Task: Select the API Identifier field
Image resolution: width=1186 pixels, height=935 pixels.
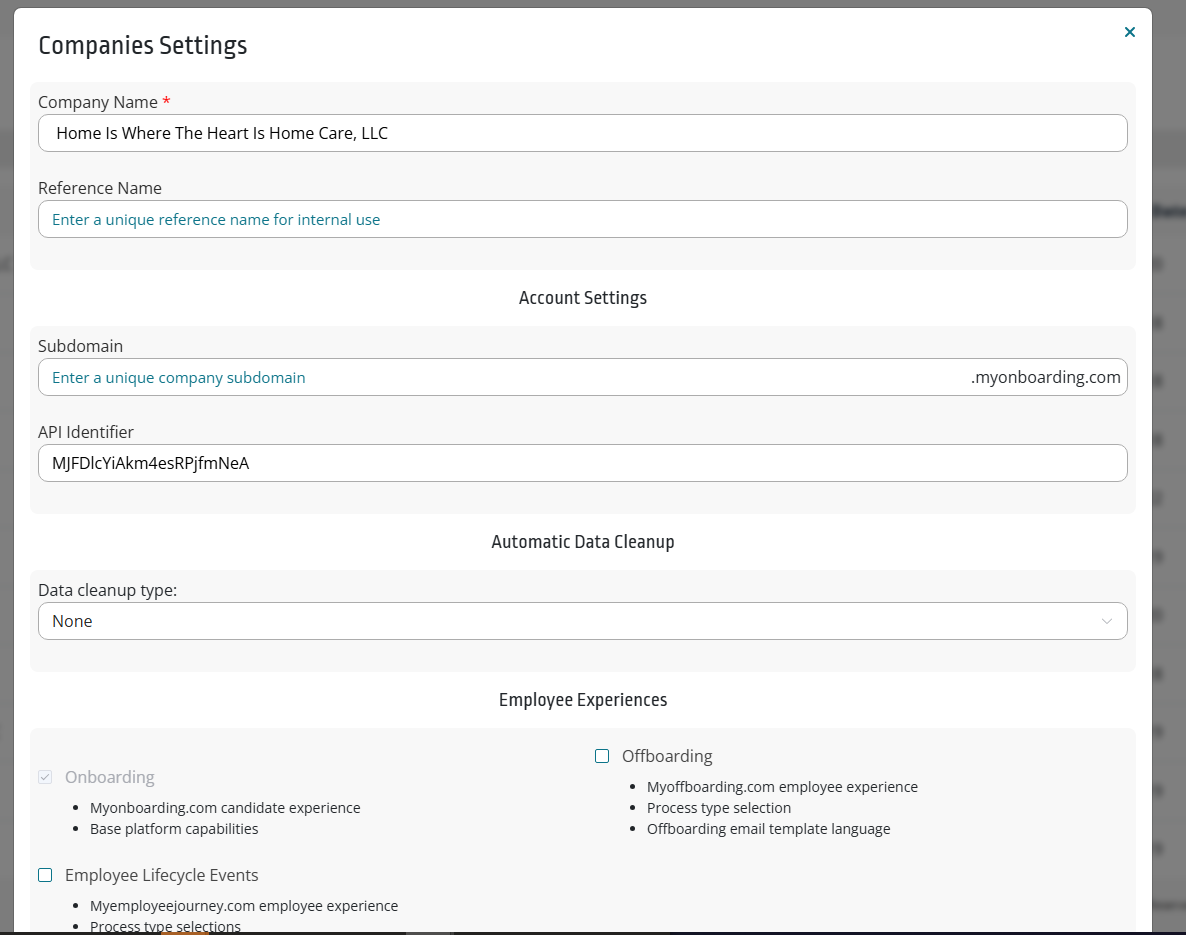Action: tap(582, 463)
